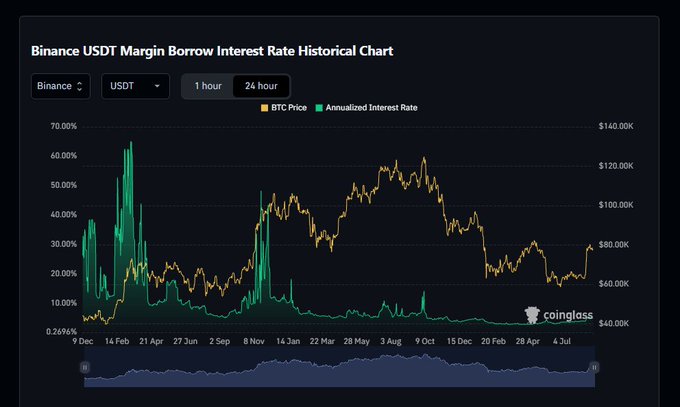This screenshot has width=680, height=407.
Task: Click the $120.00K price axis label
Action: (x=616, y=166)
